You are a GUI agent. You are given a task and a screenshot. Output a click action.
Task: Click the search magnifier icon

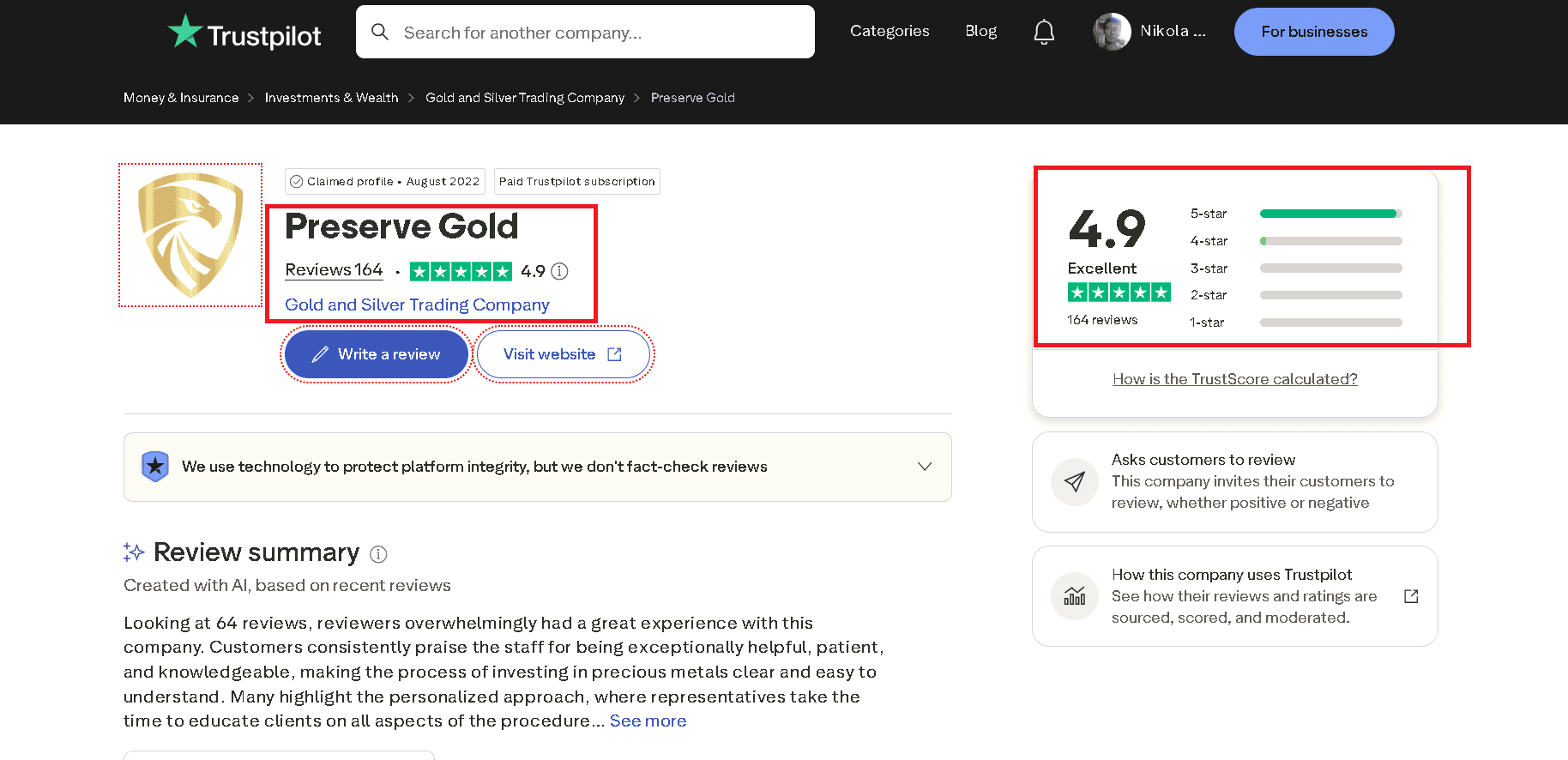point(380,32)
